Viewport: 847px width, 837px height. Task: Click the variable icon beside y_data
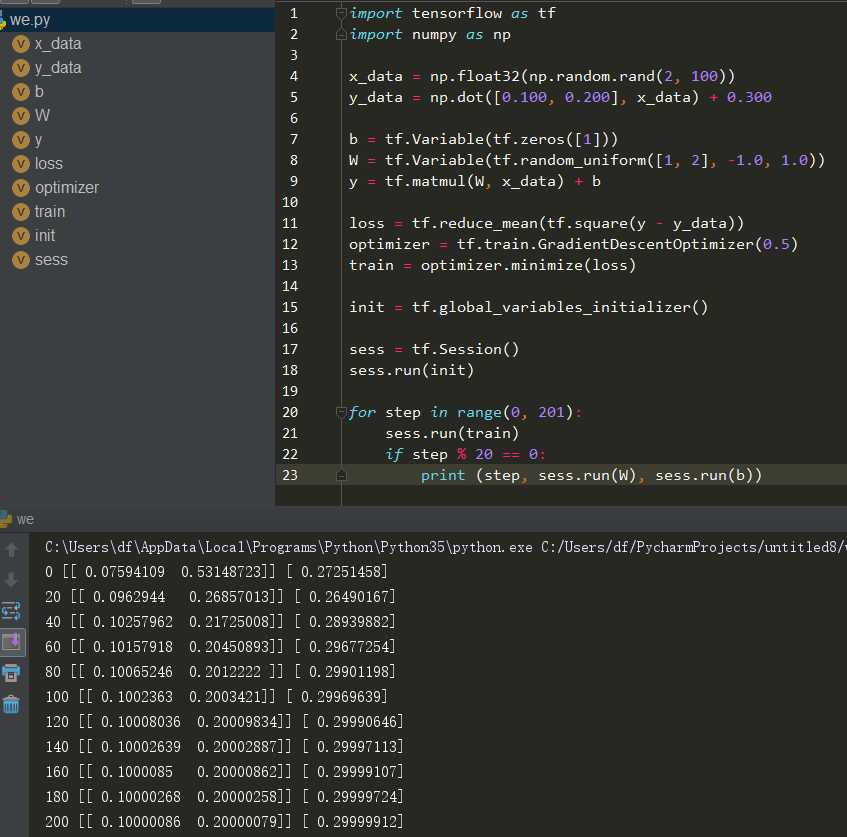click(21, 68)
